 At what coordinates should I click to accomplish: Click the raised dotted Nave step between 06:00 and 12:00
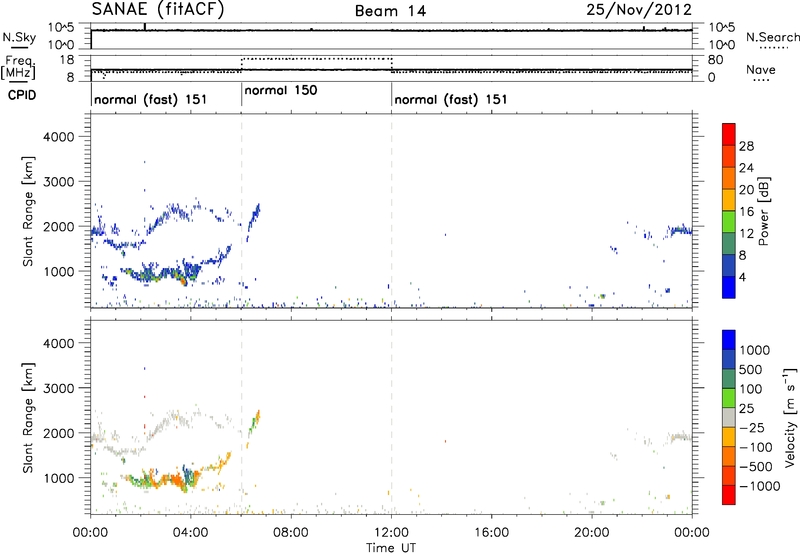[x=316, y=59]
